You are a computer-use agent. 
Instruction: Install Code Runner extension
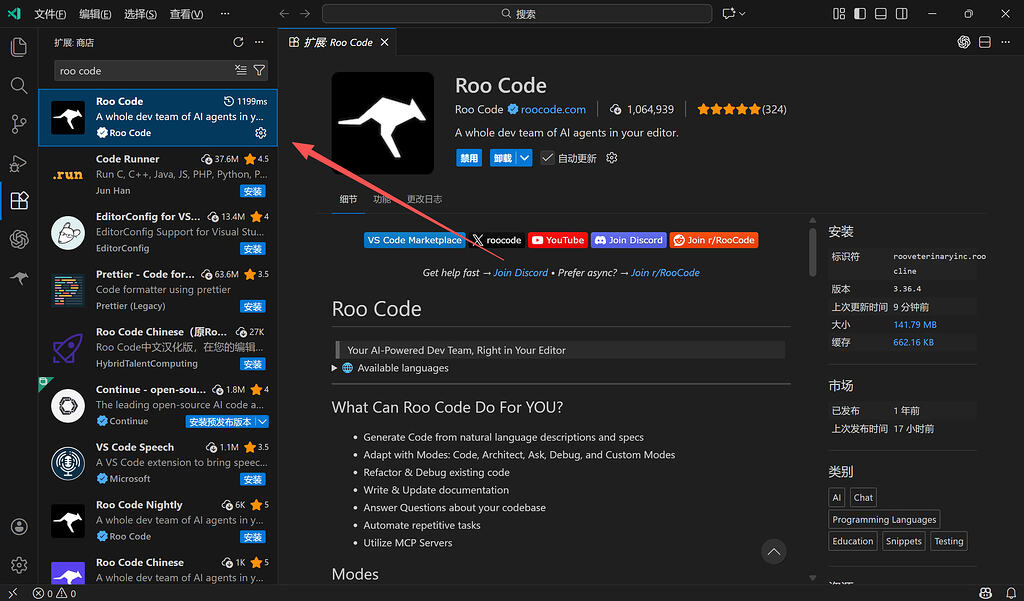[253, 191]
